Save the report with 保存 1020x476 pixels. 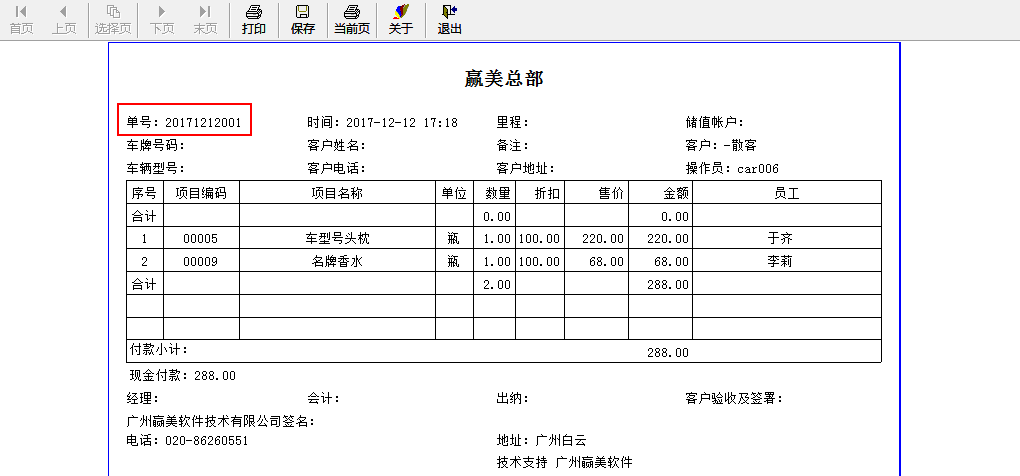302,19
